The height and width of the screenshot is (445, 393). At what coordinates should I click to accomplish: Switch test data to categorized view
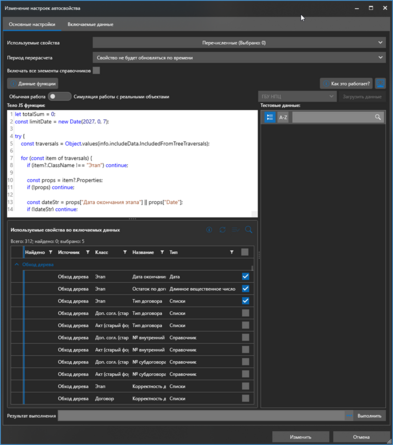pyautogui.click(x=270, y=117)
